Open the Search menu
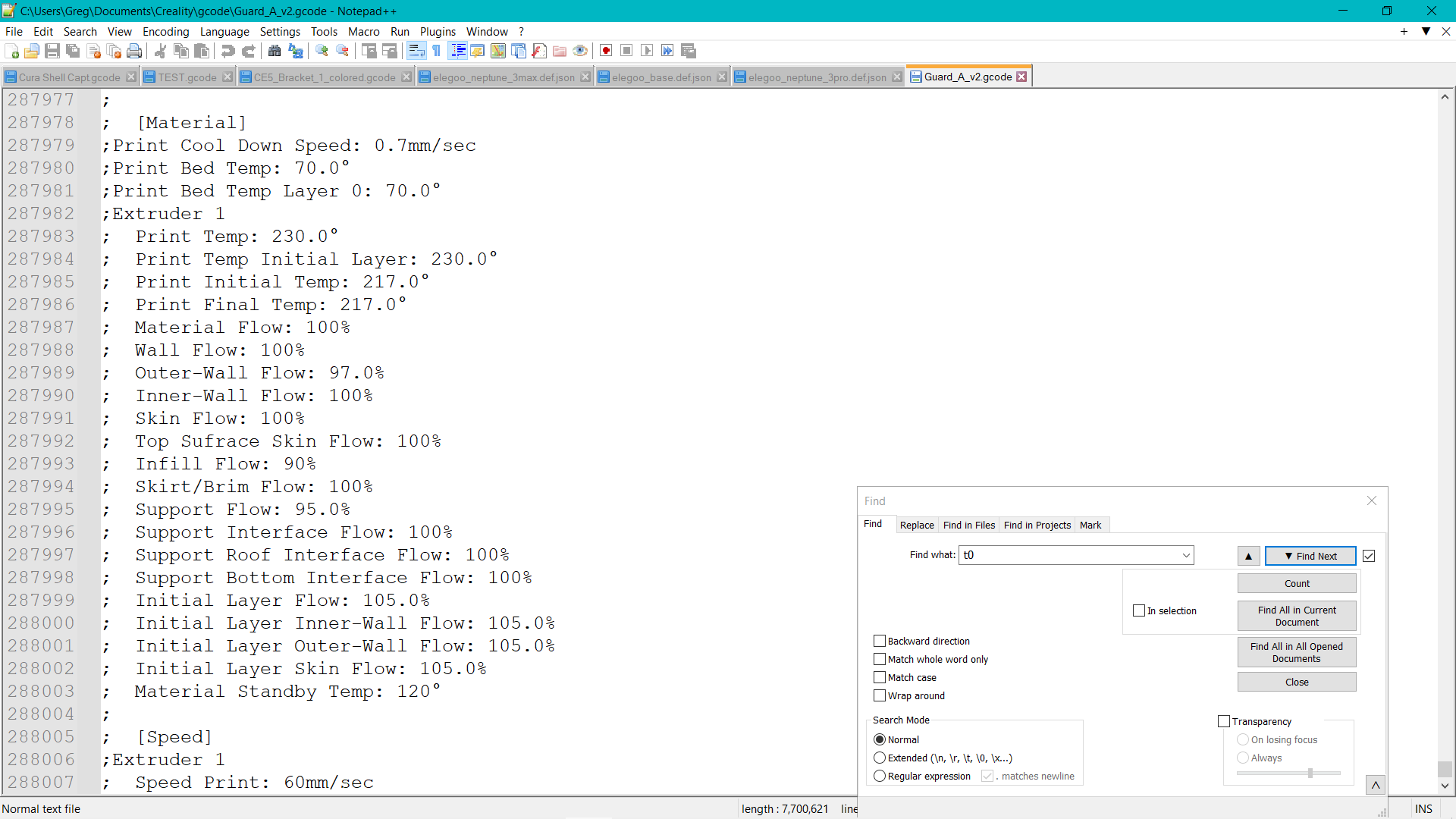Viewport: 1456px width, 819px height. [x=79, y=31]
